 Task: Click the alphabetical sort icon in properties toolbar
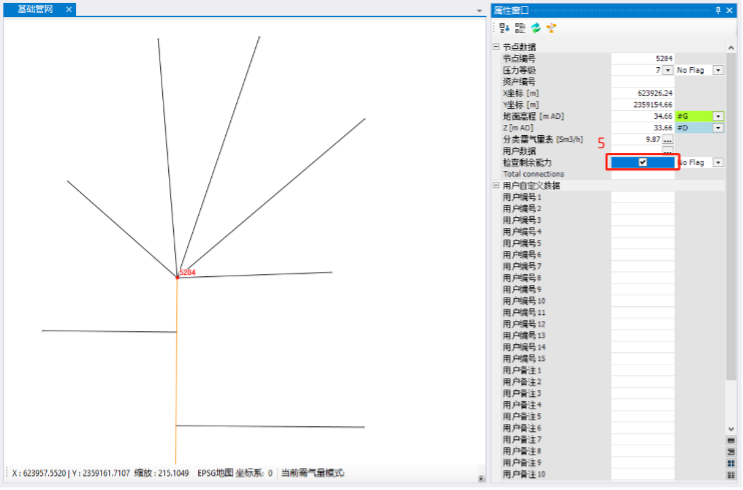tap(520, 27)
